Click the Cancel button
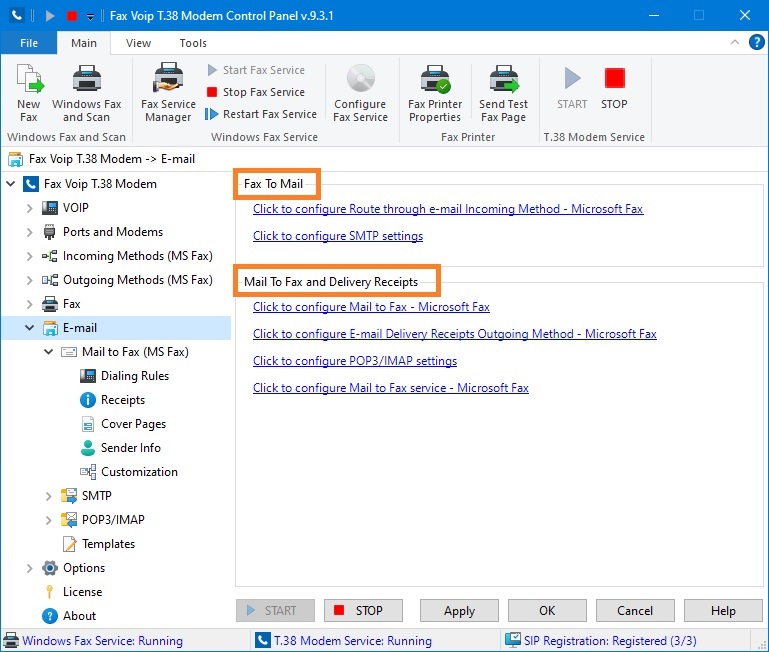Screen dimensions: 769x652 tap(635, 611)
